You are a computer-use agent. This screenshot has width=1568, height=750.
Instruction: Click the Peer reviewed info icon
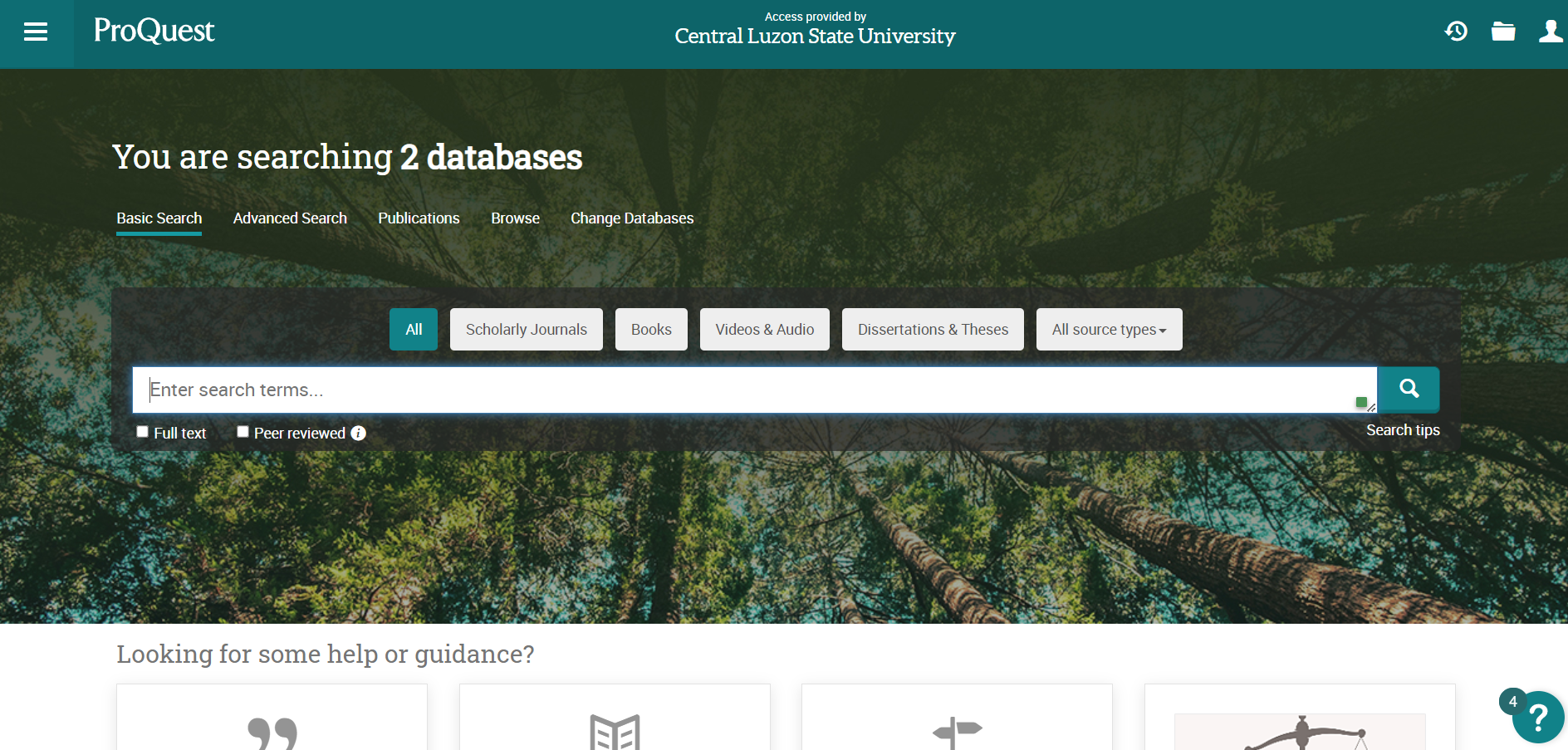[358, 433]
